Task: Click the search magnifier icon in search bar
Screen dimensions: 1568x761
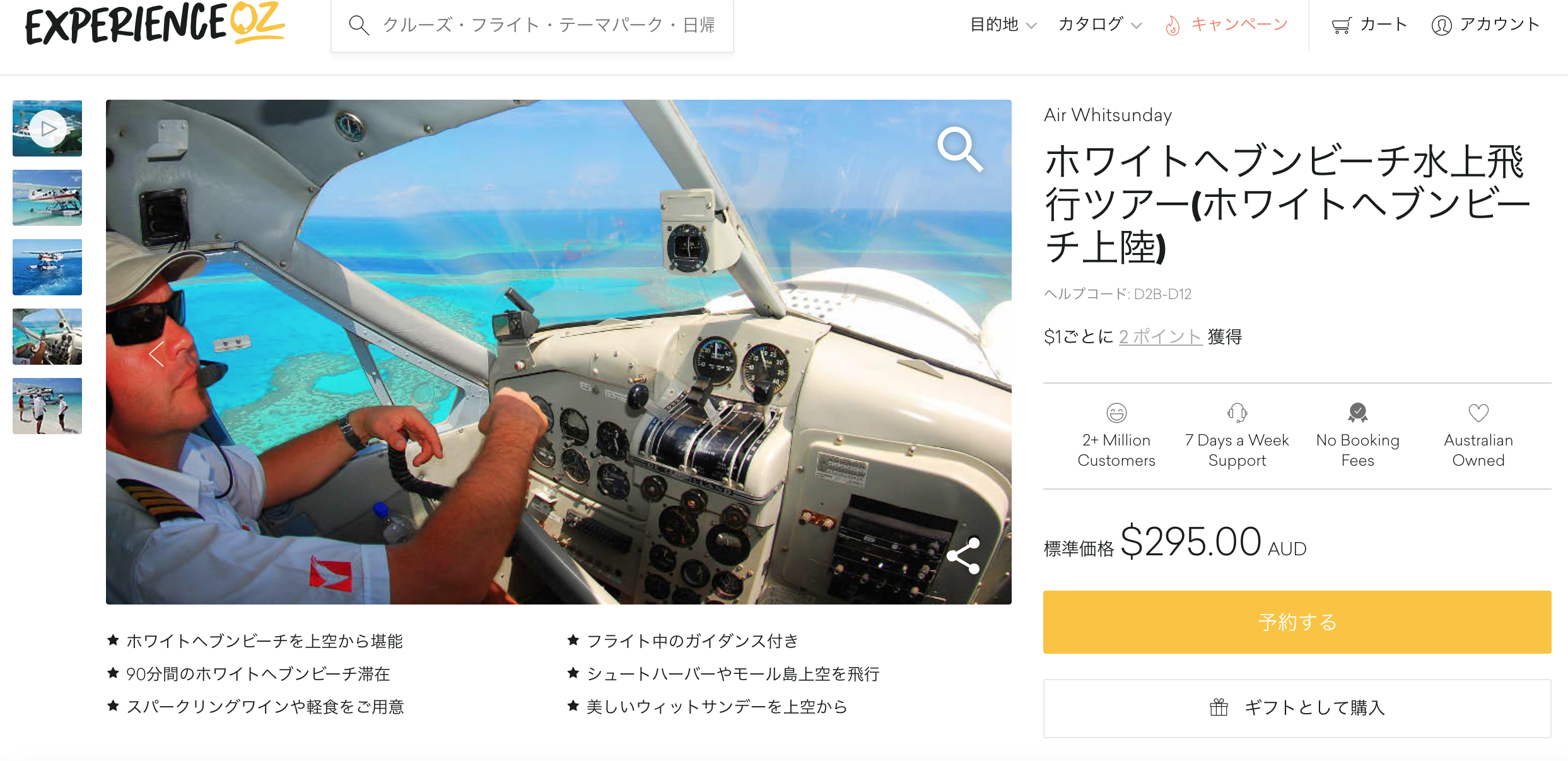Action: [x=359, y=25]
